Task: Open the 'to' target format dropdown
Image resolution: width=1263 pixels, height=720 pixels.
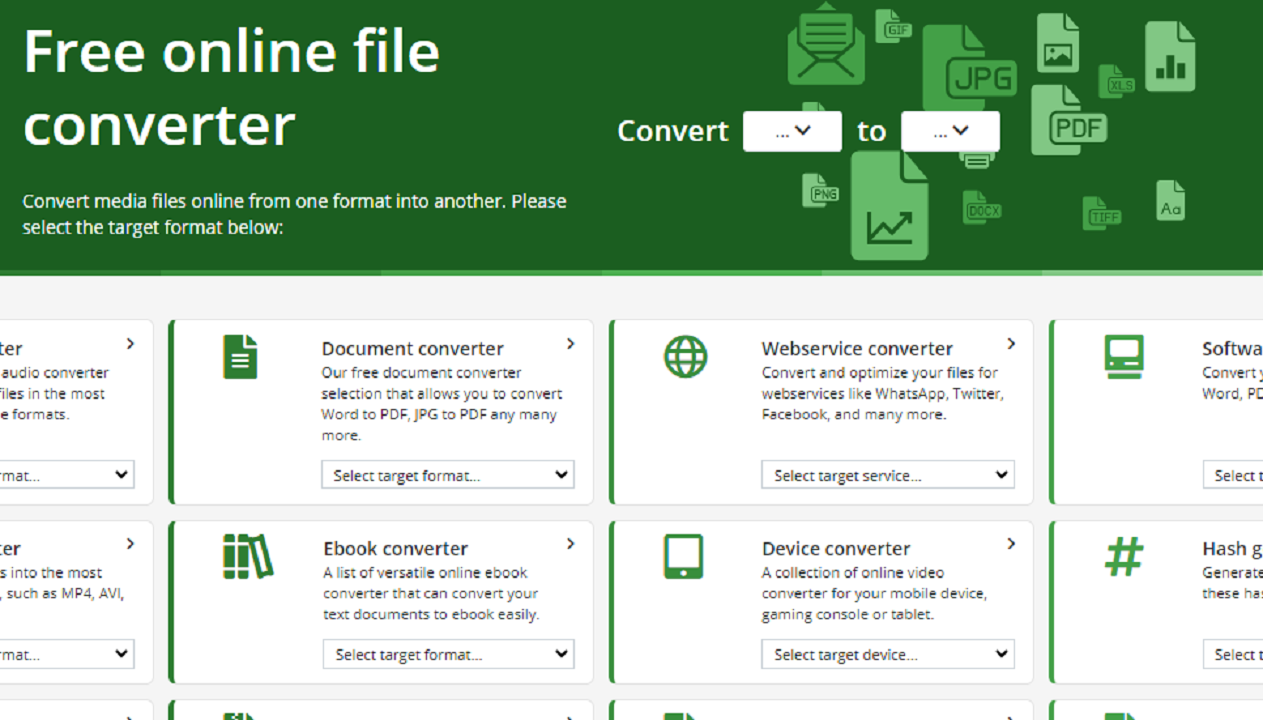Action: pos(950,131)
